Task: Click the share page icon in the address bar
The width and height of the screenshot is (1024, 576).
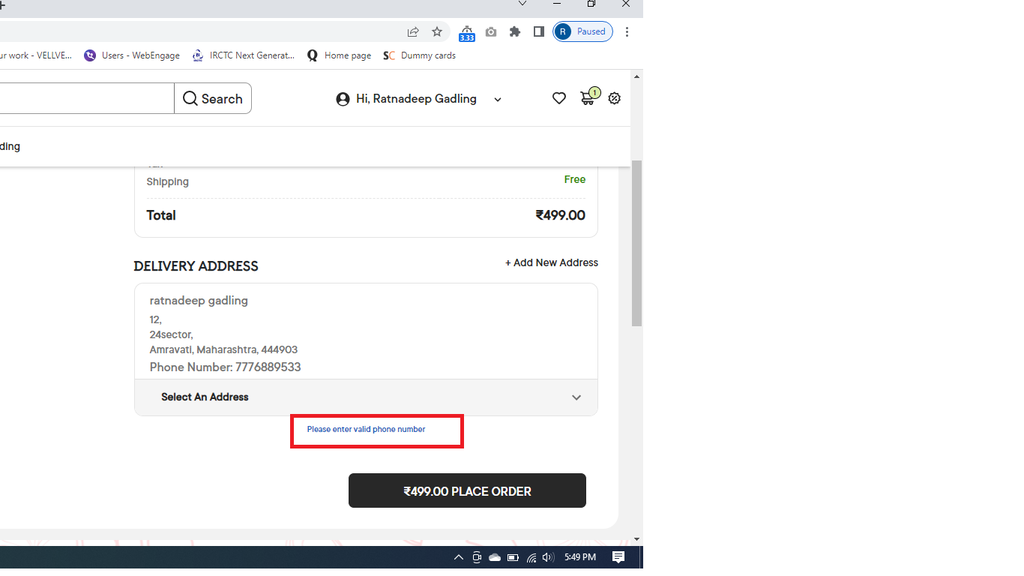Action: pos(413,31)
